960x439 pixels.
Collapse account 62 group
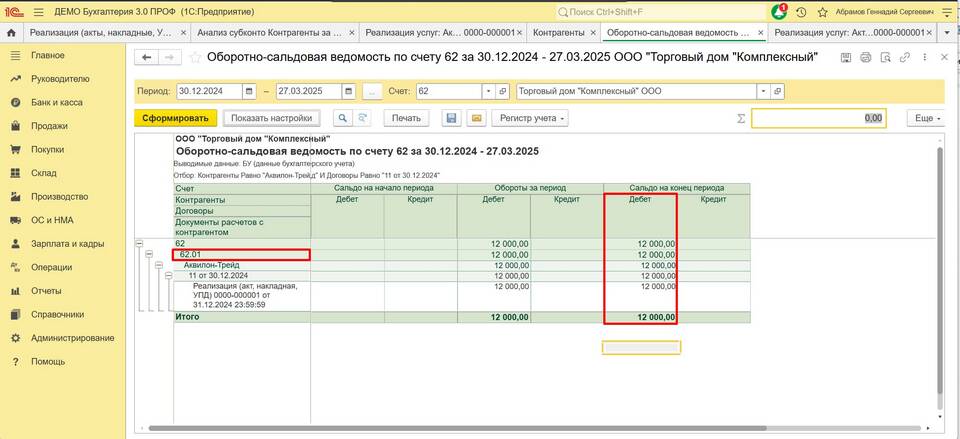(139, 243)
